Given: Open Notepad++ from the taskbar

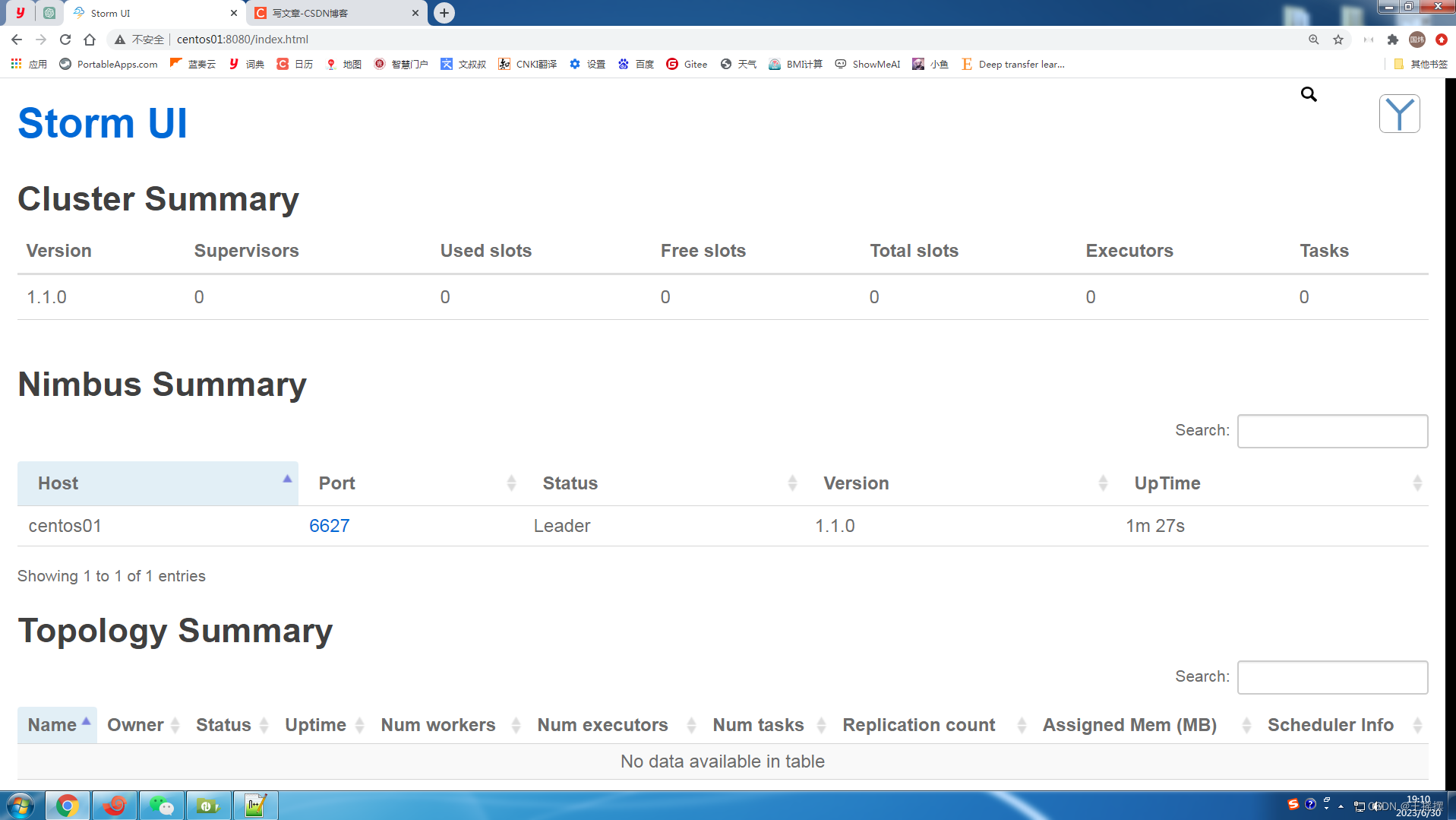Looking at the screenshot, I should (256, 805).
